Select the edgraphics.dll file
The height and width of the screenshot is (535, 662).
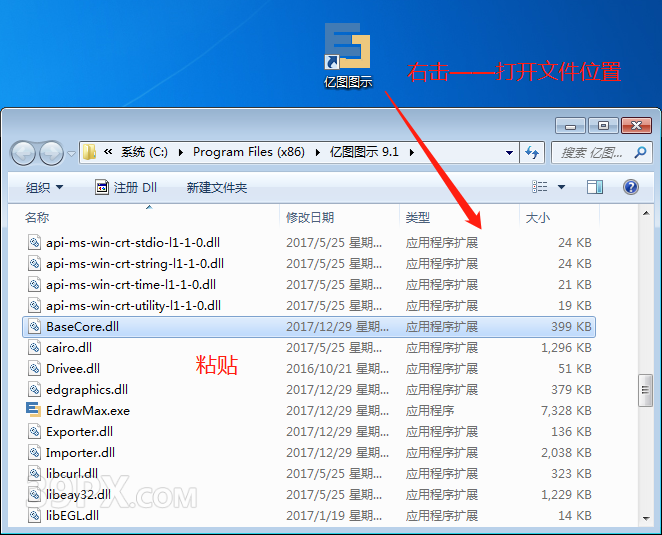tap(87, 390)
